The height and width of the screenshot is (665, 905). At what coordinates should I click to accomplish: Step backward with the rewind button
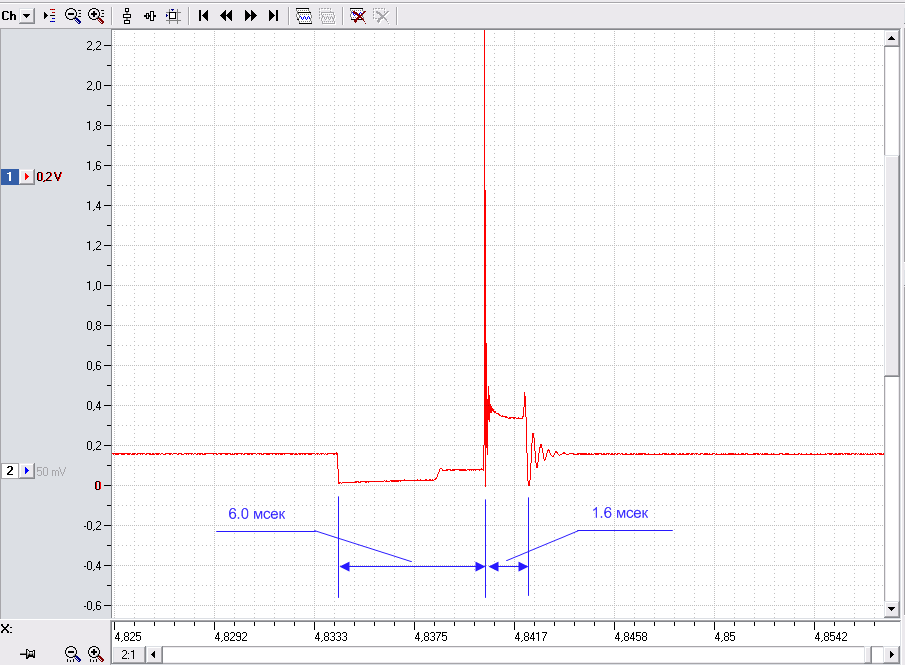(226, 16)
